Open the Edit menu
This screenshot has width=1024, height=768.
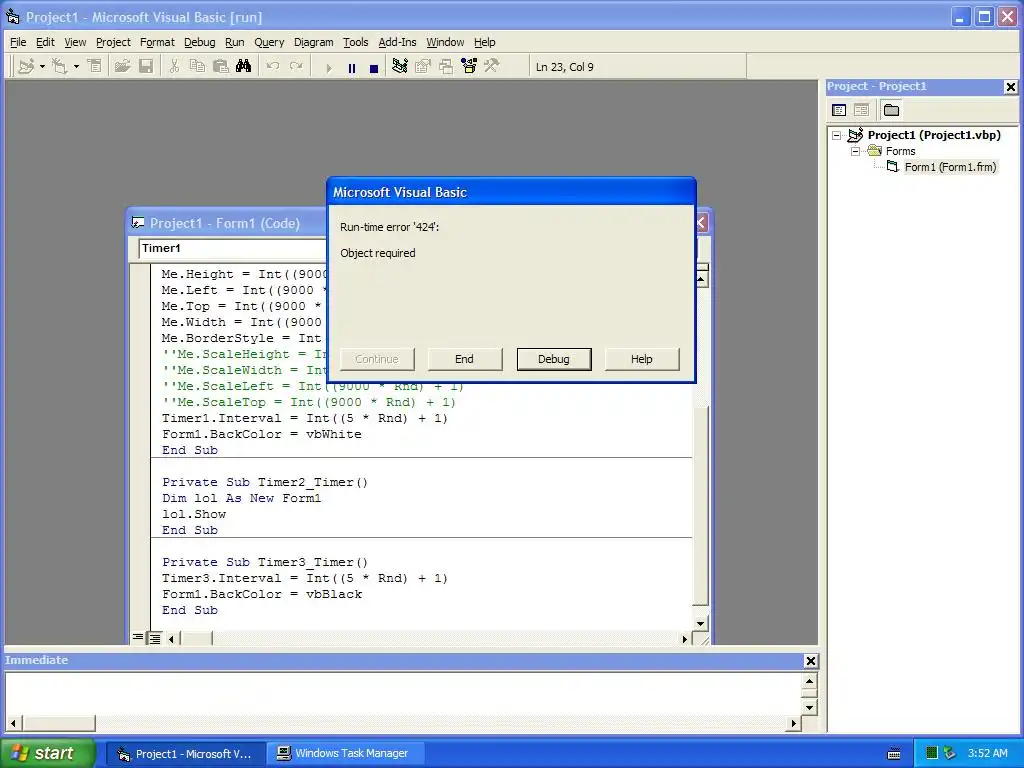point(45,42)
